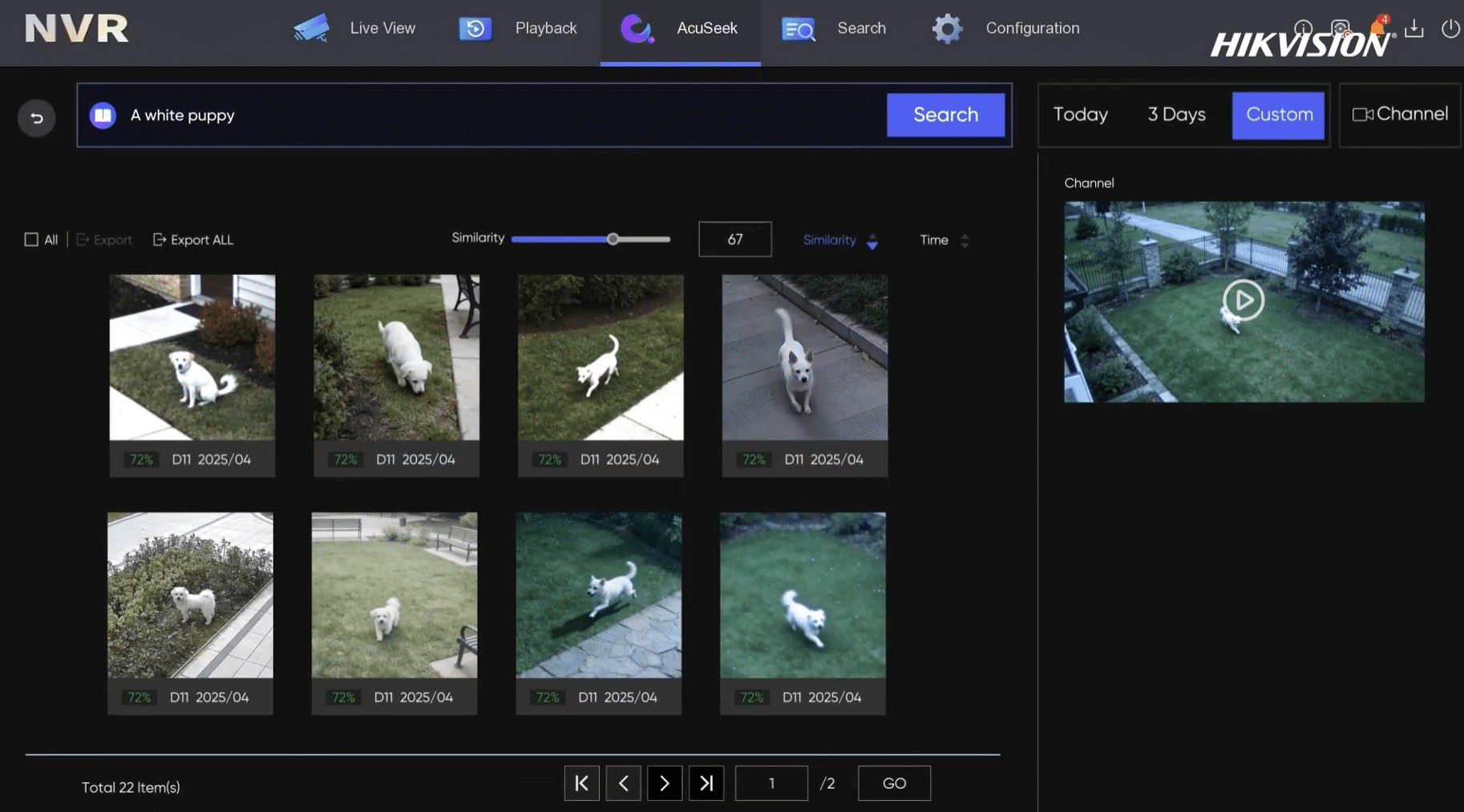This screenshot has width=1464, height=812.
Task: Click the Similarity slider handle
Action: click(x=613, y=239)
